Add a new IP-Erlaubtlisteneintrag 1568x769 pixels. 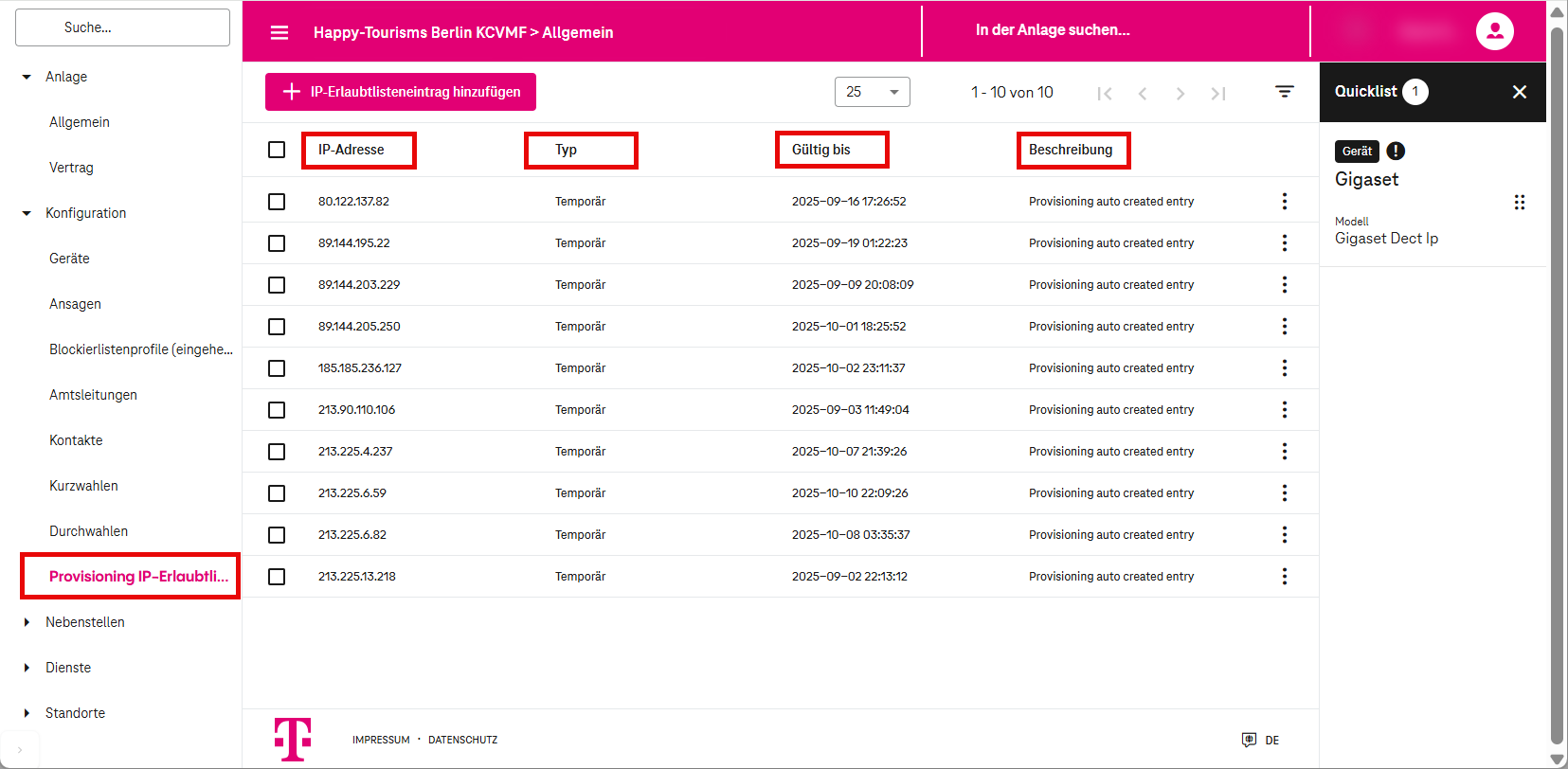click(400, 92)
